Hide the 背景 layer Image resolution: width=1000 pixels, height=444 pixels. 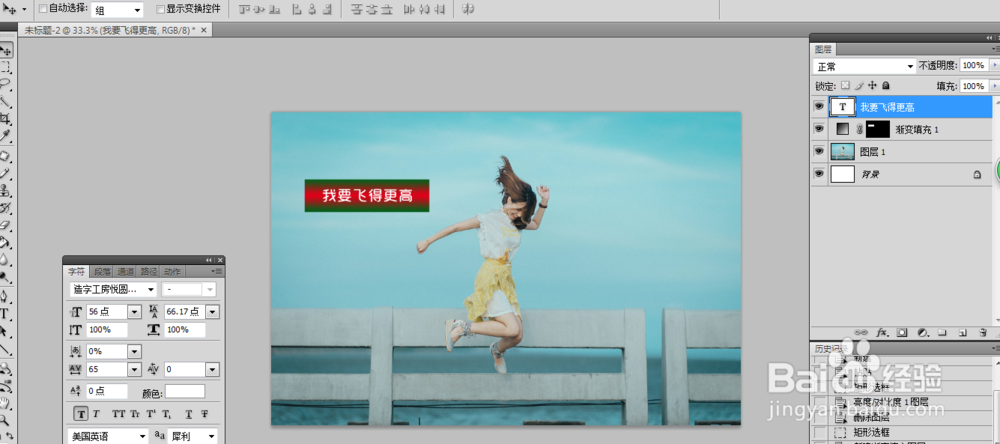(x=819, y=174)
